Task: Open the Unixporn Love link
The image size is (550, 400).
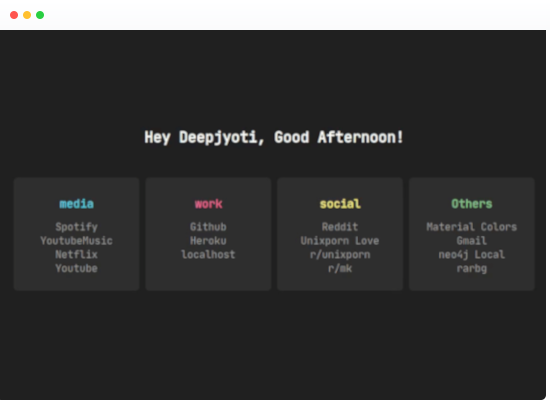Action: pos(340,241)
